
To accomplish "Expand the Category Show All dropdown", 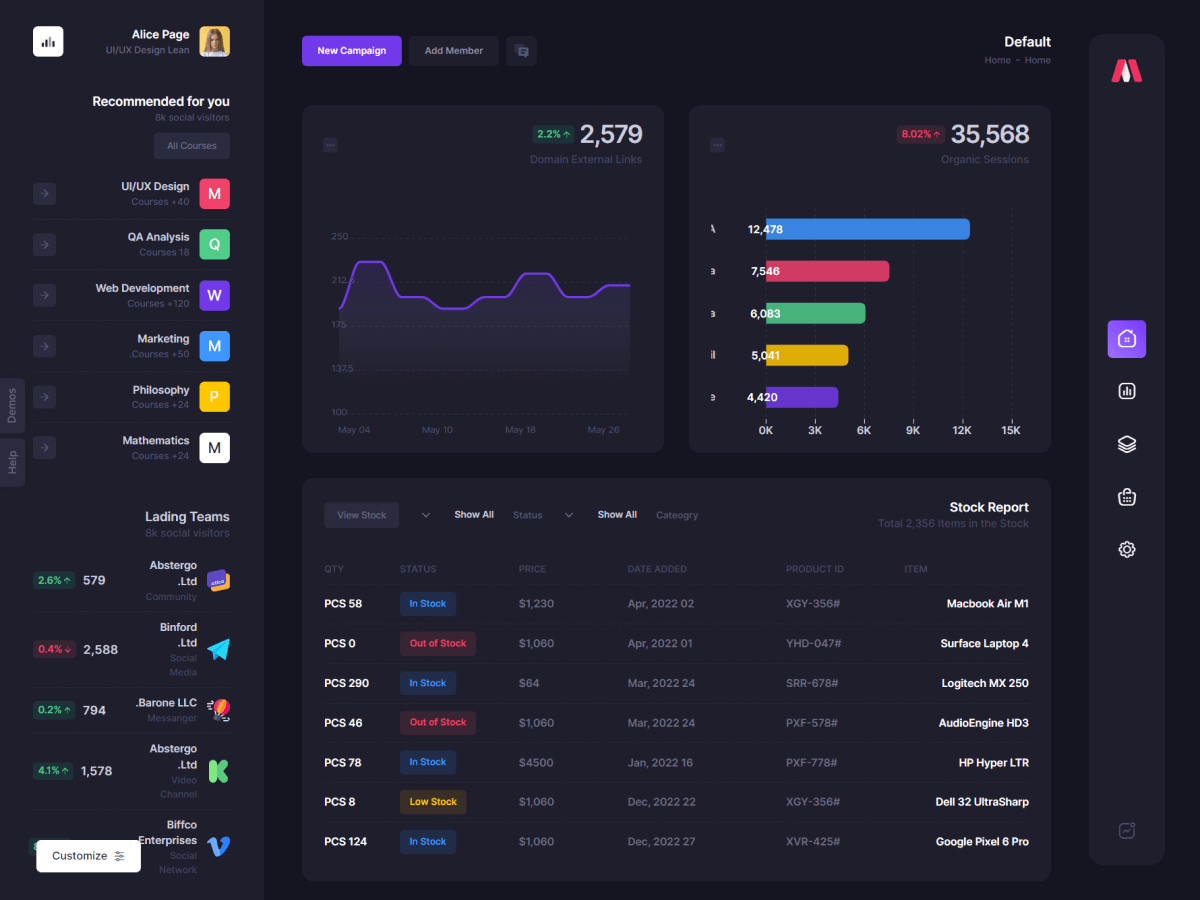I will pyautogui.click(x=569, y=515).
